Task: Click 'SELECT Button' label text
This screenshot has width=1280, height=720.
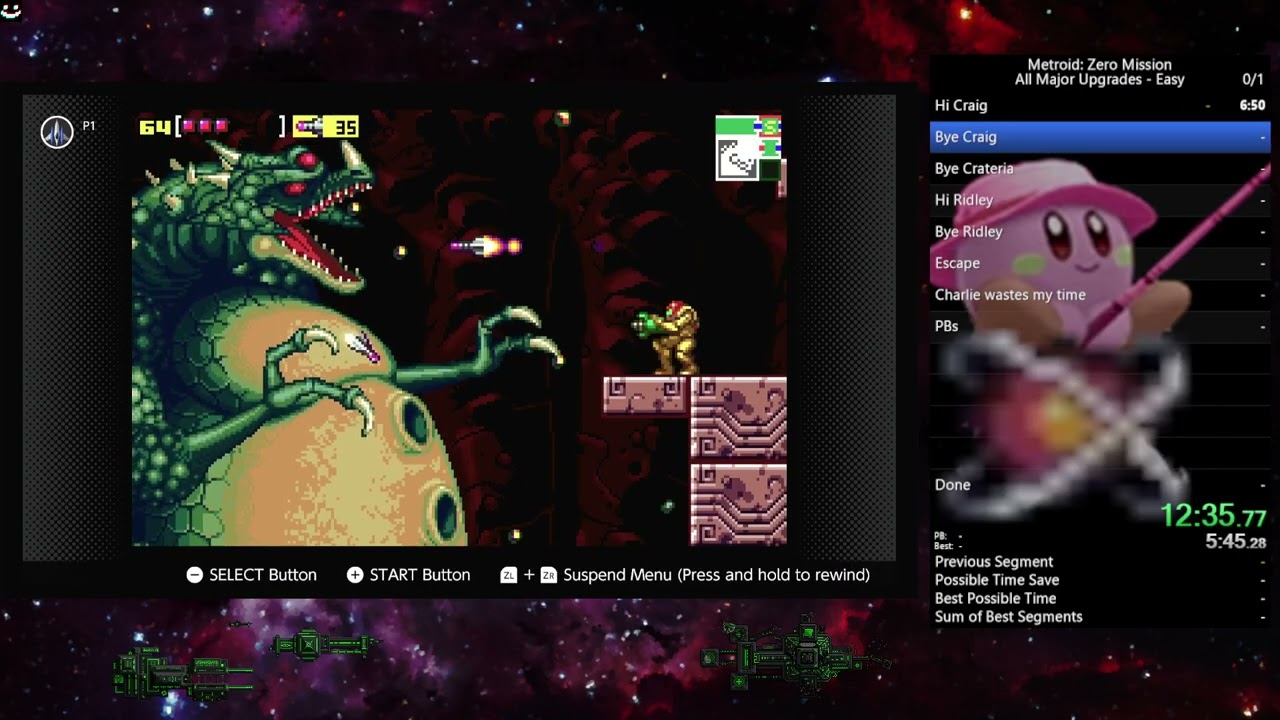Action: click(263, 575)
